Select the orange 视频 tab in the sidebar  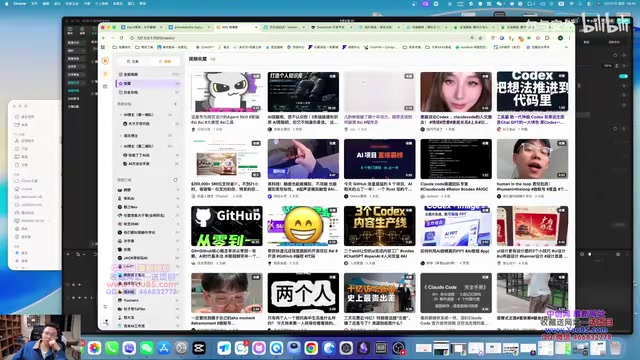[165, 61]
